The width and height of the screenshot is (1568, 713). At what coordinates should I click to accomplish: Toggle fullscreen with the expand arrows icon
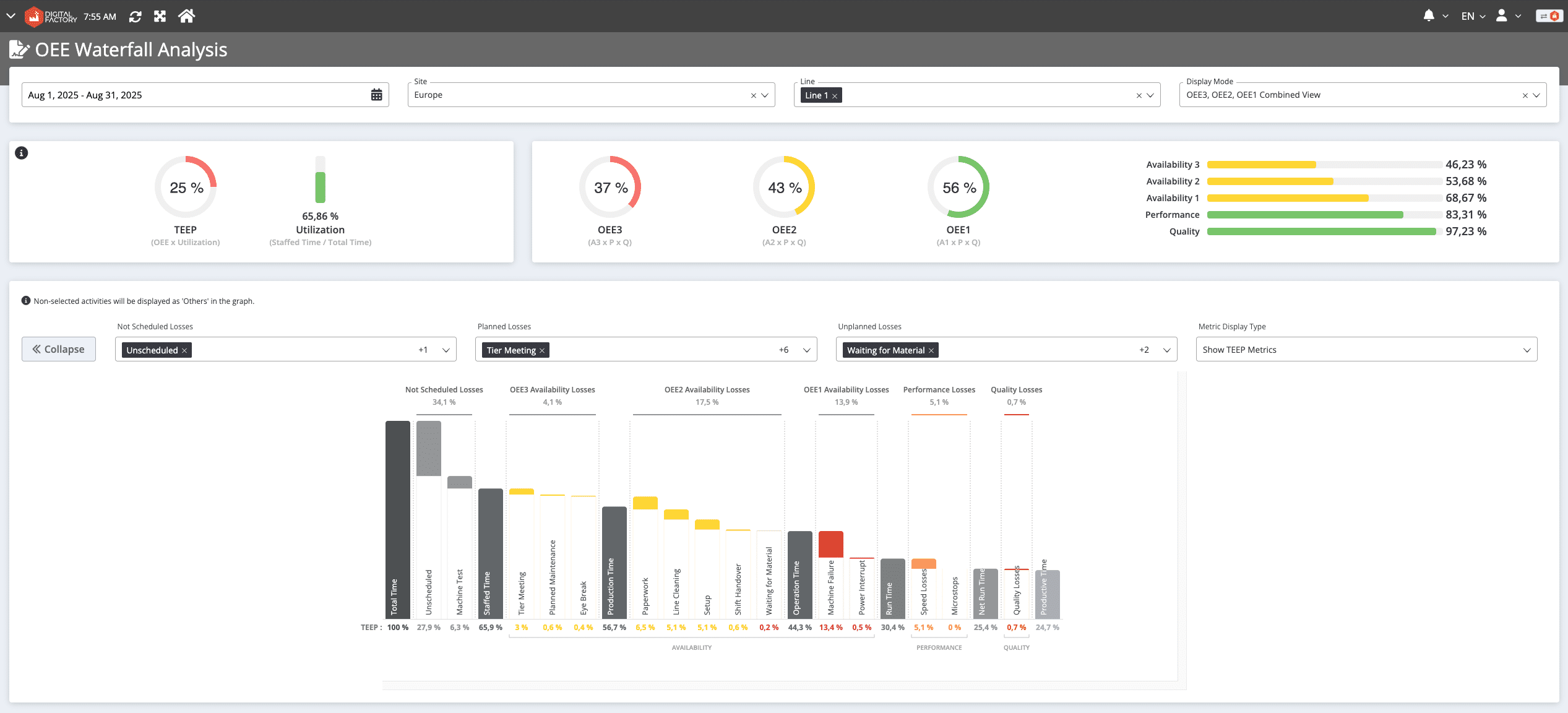[160, 17]
